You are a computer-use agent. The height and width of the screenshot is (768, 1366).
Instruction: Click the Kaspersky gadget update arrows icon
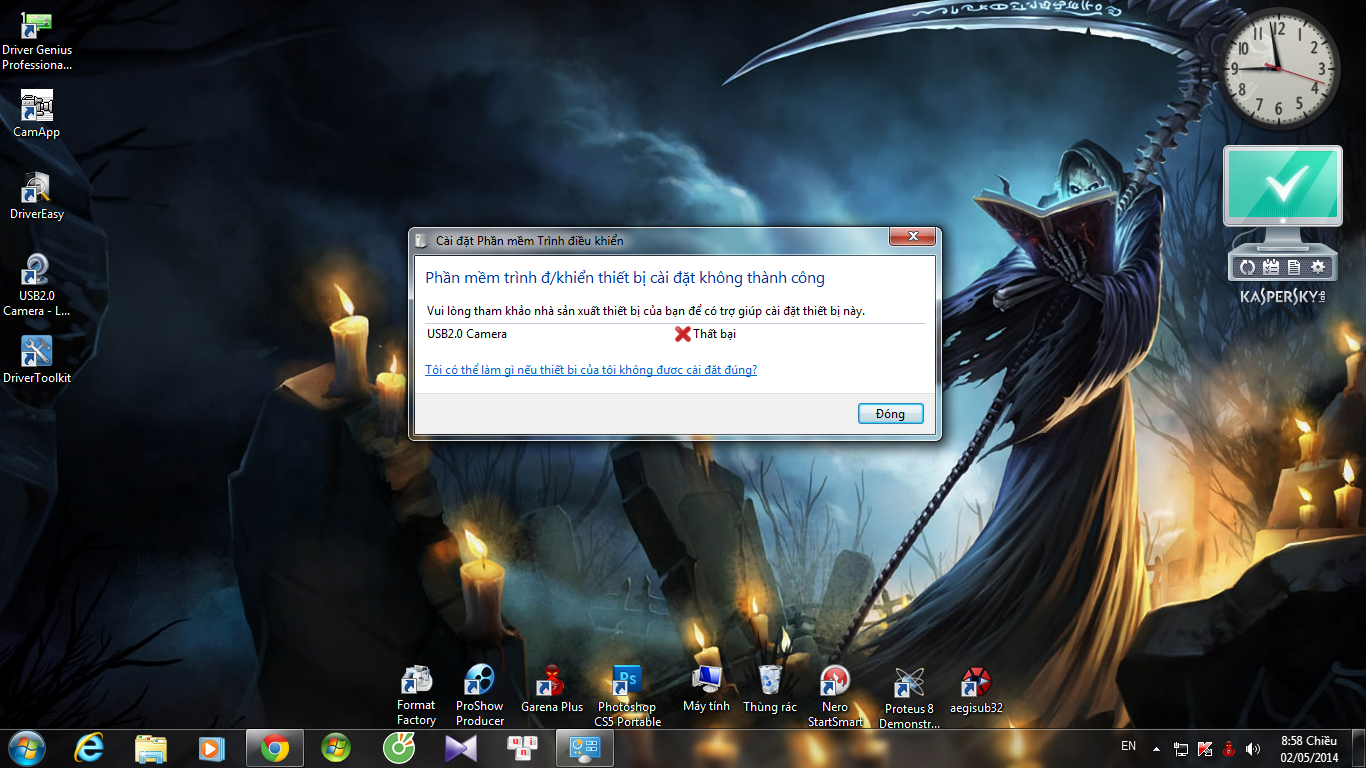tap(1247, 267)
